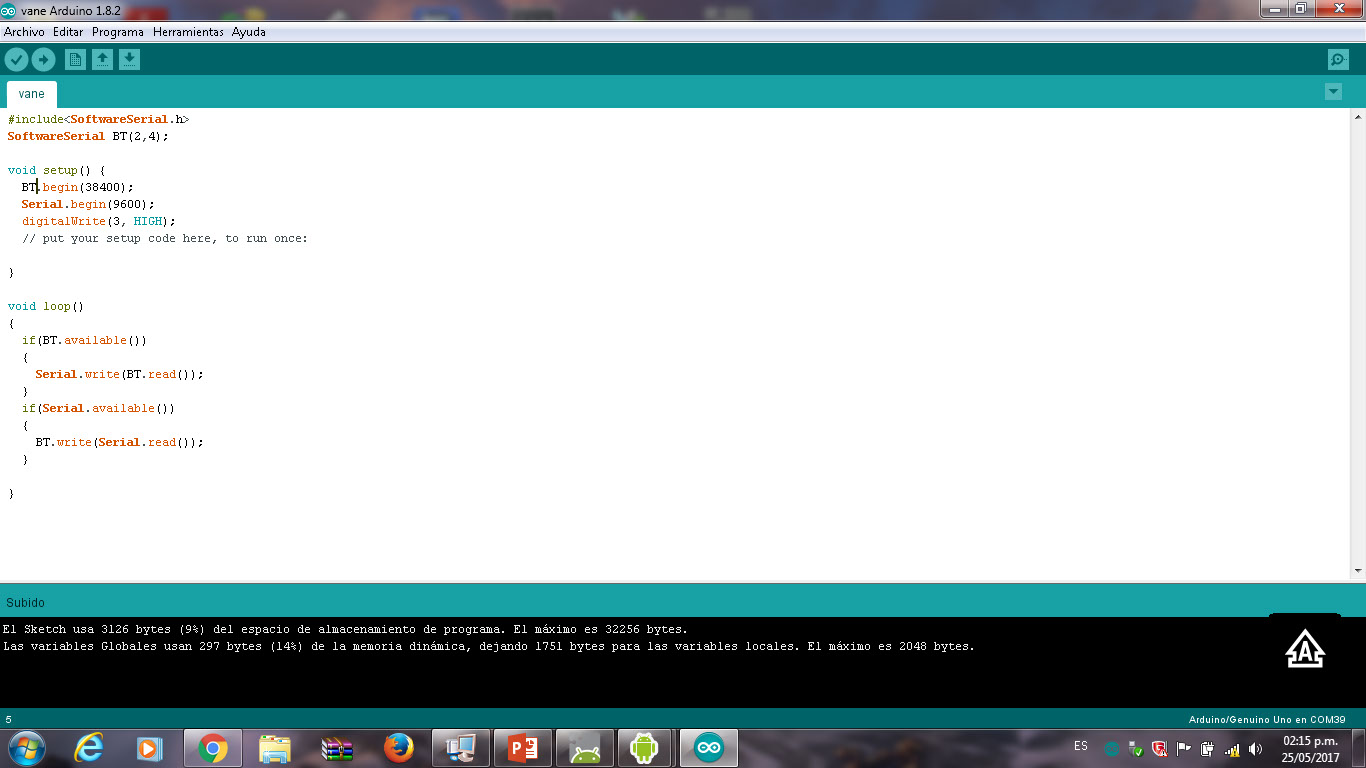Open Windows Media Player from the taskbar
The height and width of the screenshot is (768, 1366).
click(x=150, y=748)
